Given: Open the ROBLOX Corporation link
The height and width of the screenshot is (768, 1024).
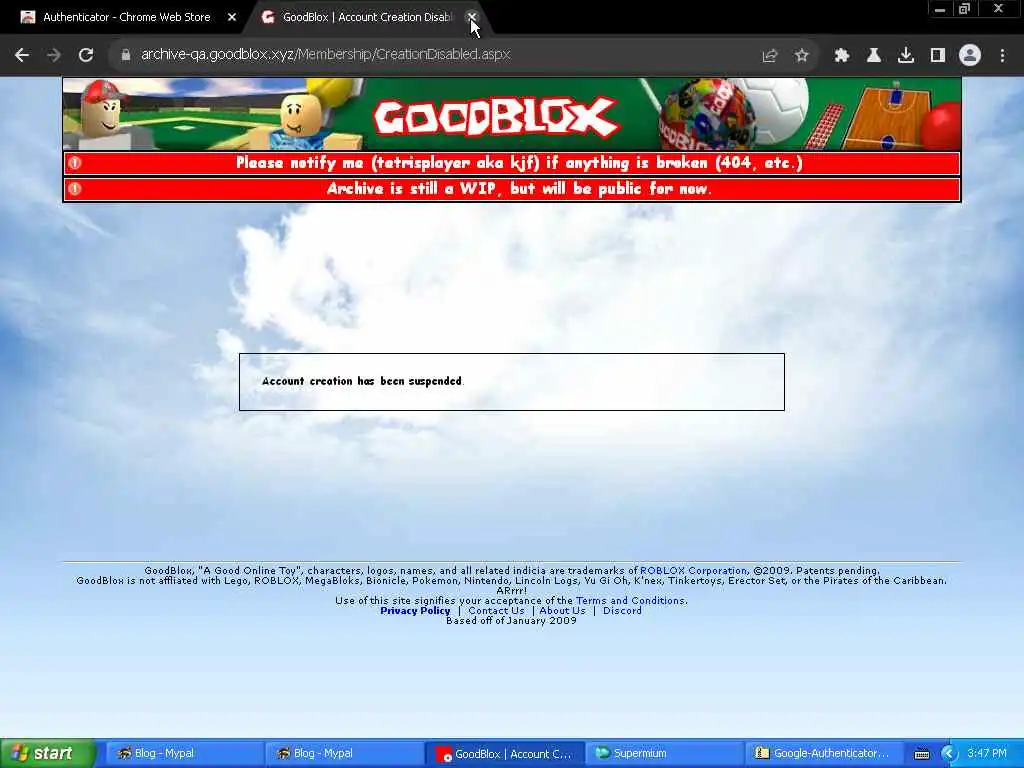Looking at the screenshot, I should pyautogui.click(x=693, y=571).
